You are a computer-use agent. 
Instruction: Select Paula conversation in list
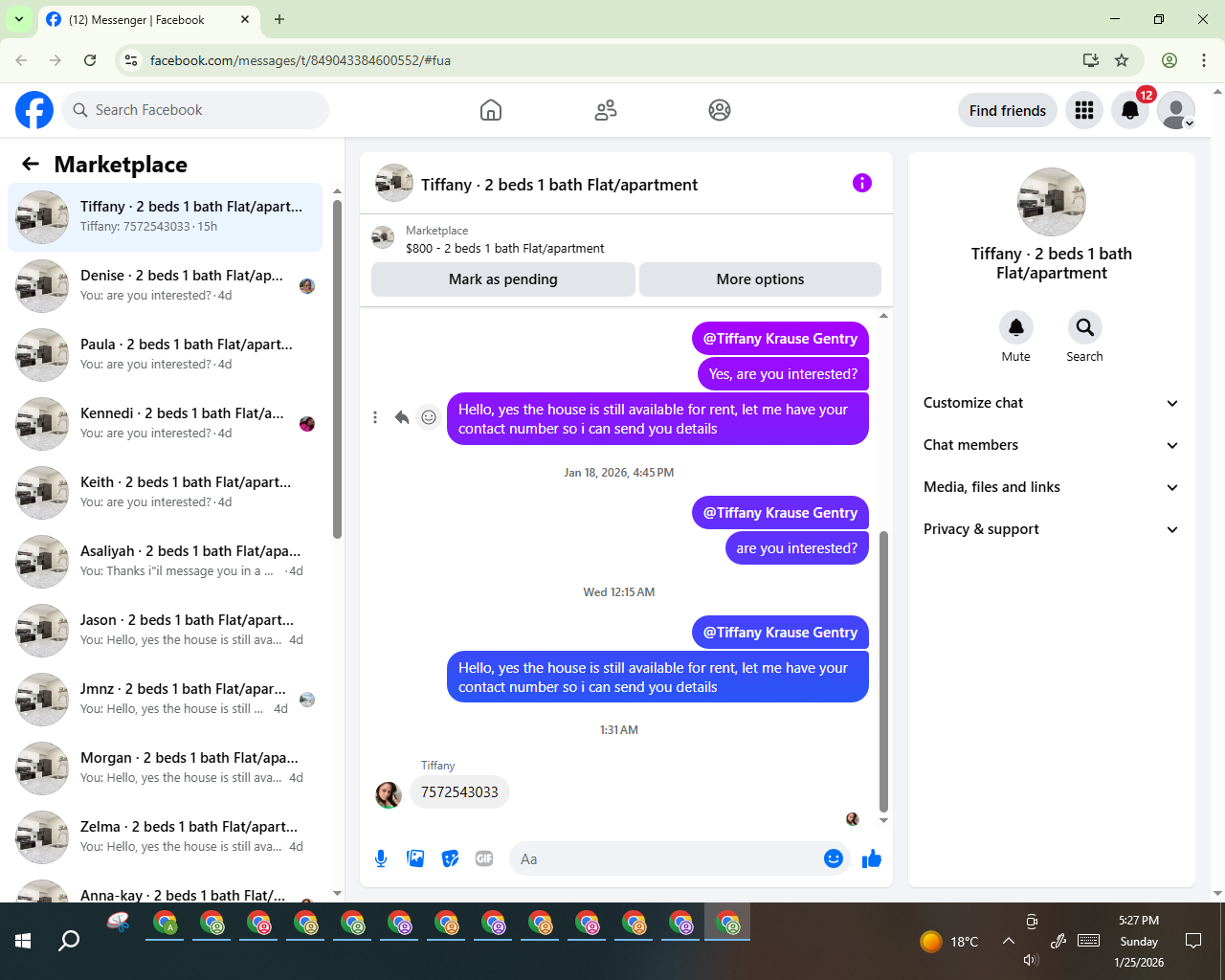coord(165,355)
